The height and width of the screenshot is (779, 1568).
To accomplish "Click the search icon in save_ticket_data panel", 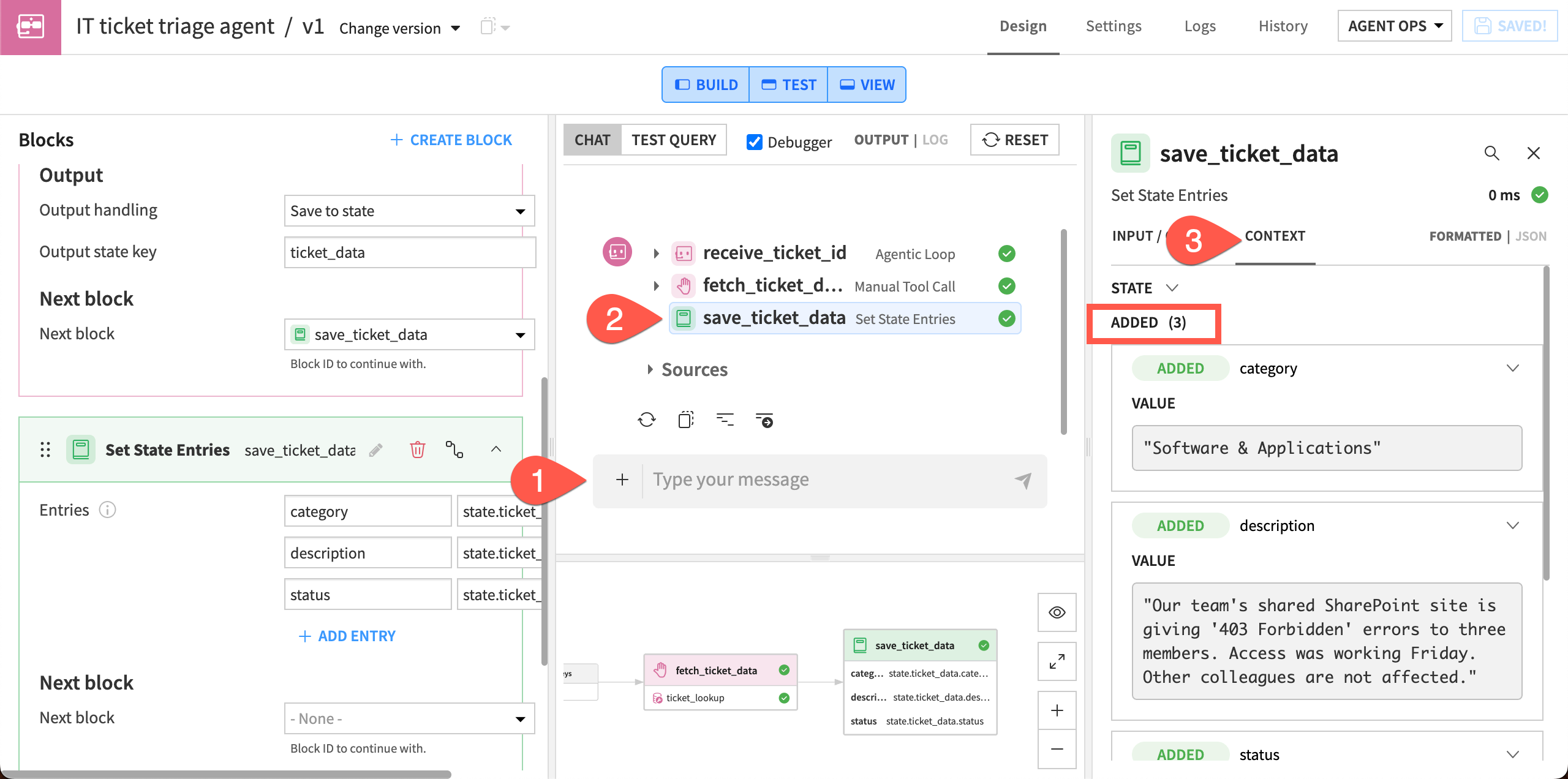I will pos(1491,153).
